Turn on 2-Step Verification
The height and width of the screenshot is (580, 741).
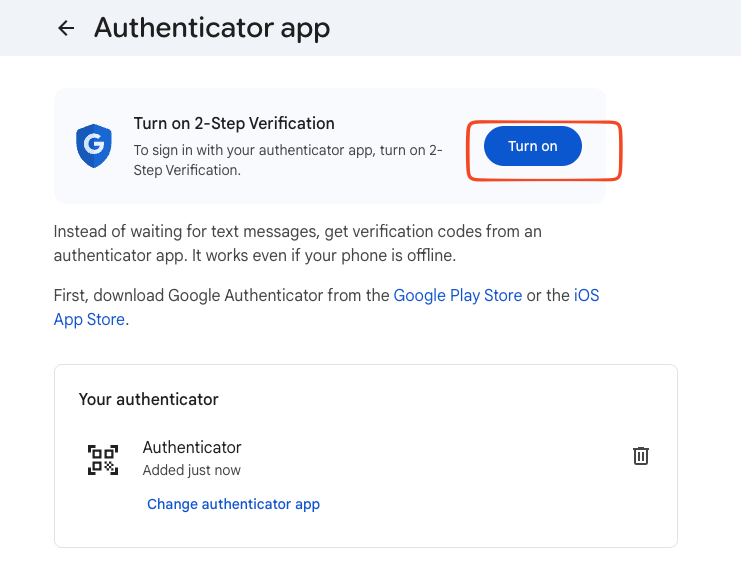coord(533,146)
